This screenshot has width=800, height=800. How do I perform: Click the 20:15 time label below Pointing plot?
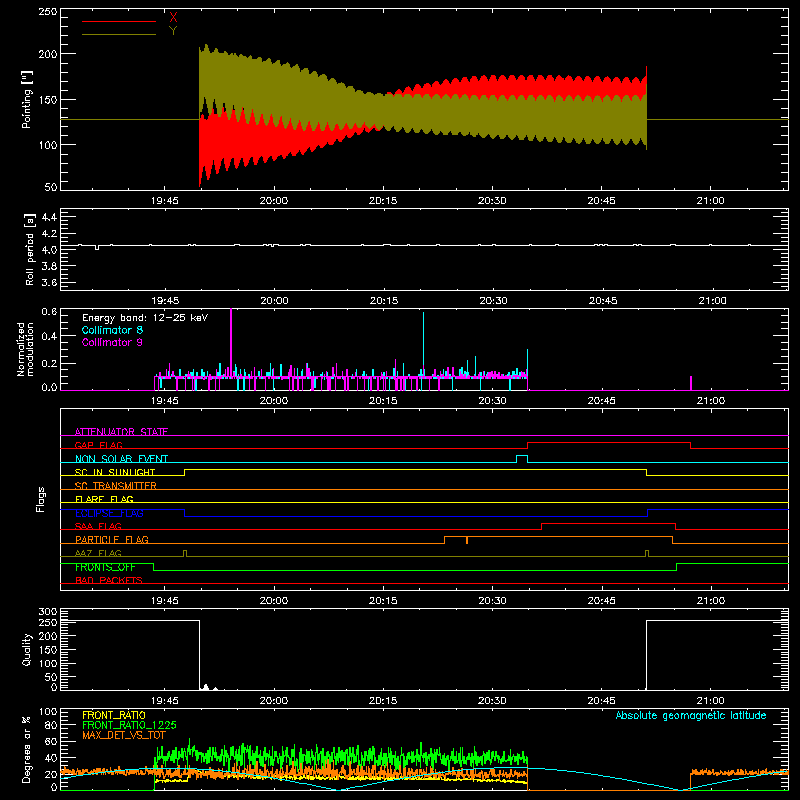tap(383, 201)
